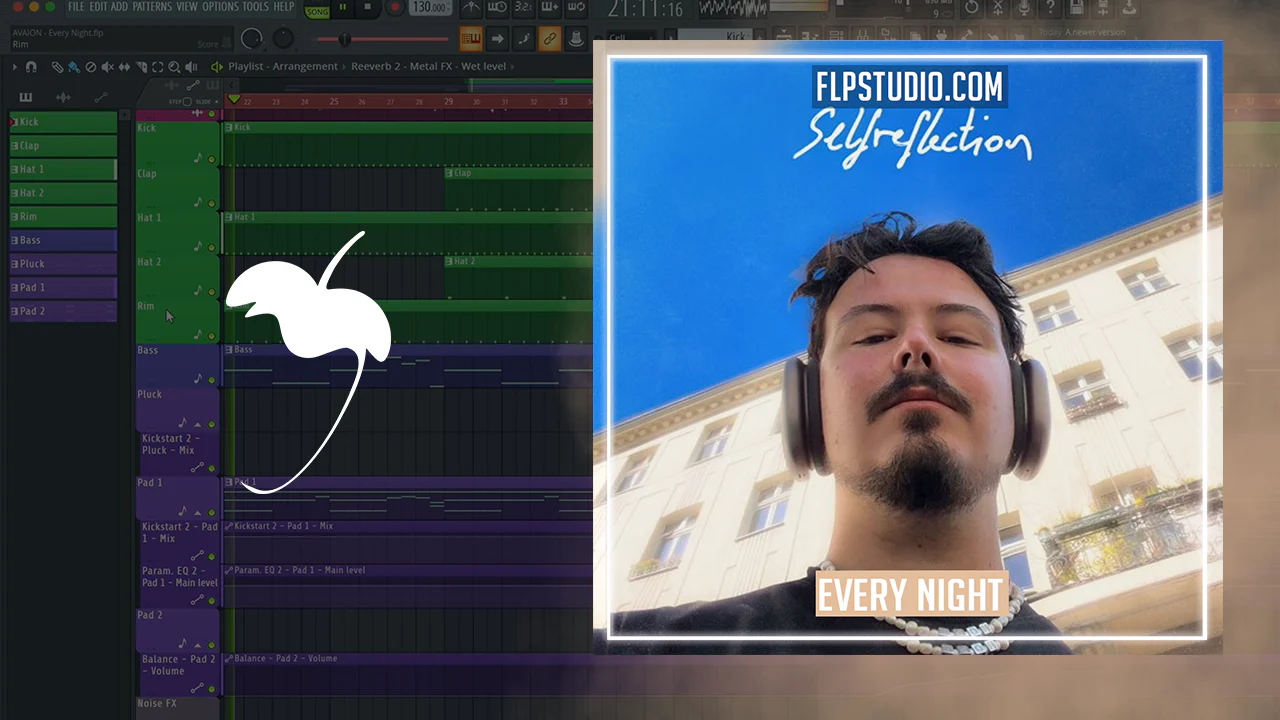Toggle wait for input before recording
Screen dimensions: 1280x720
pos(497,8)
